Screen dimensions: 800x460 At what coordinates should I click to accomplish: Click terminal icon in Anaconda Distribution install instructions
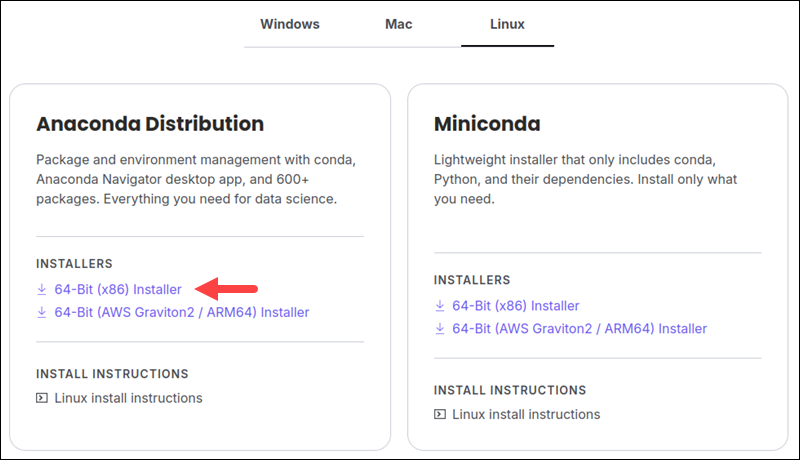pyautogui.click(x=42, y=398)
